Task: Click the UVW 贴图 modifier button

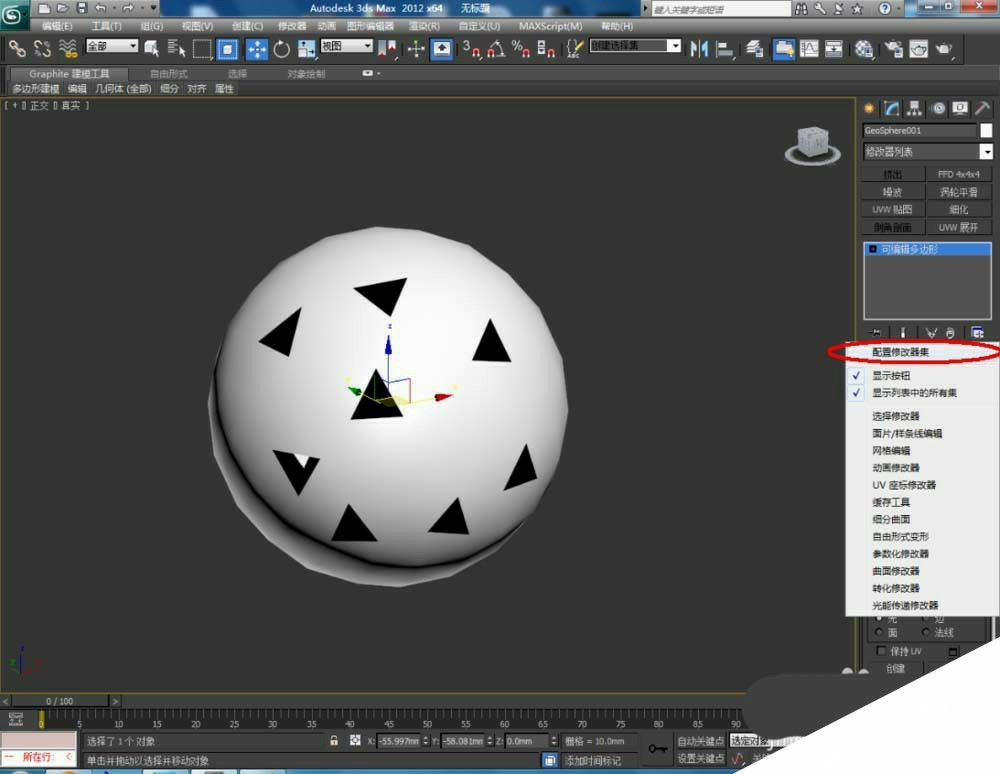Action: point(893,210)
